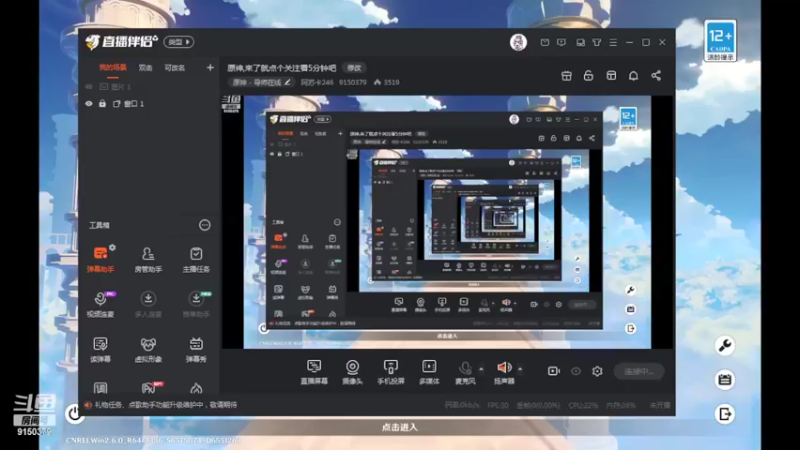Toggle visibility eye of 窗口 1 source
Image resolution: width=800 pixels, height=450 pixels.
pyautogui.click(x=89, y=104)
